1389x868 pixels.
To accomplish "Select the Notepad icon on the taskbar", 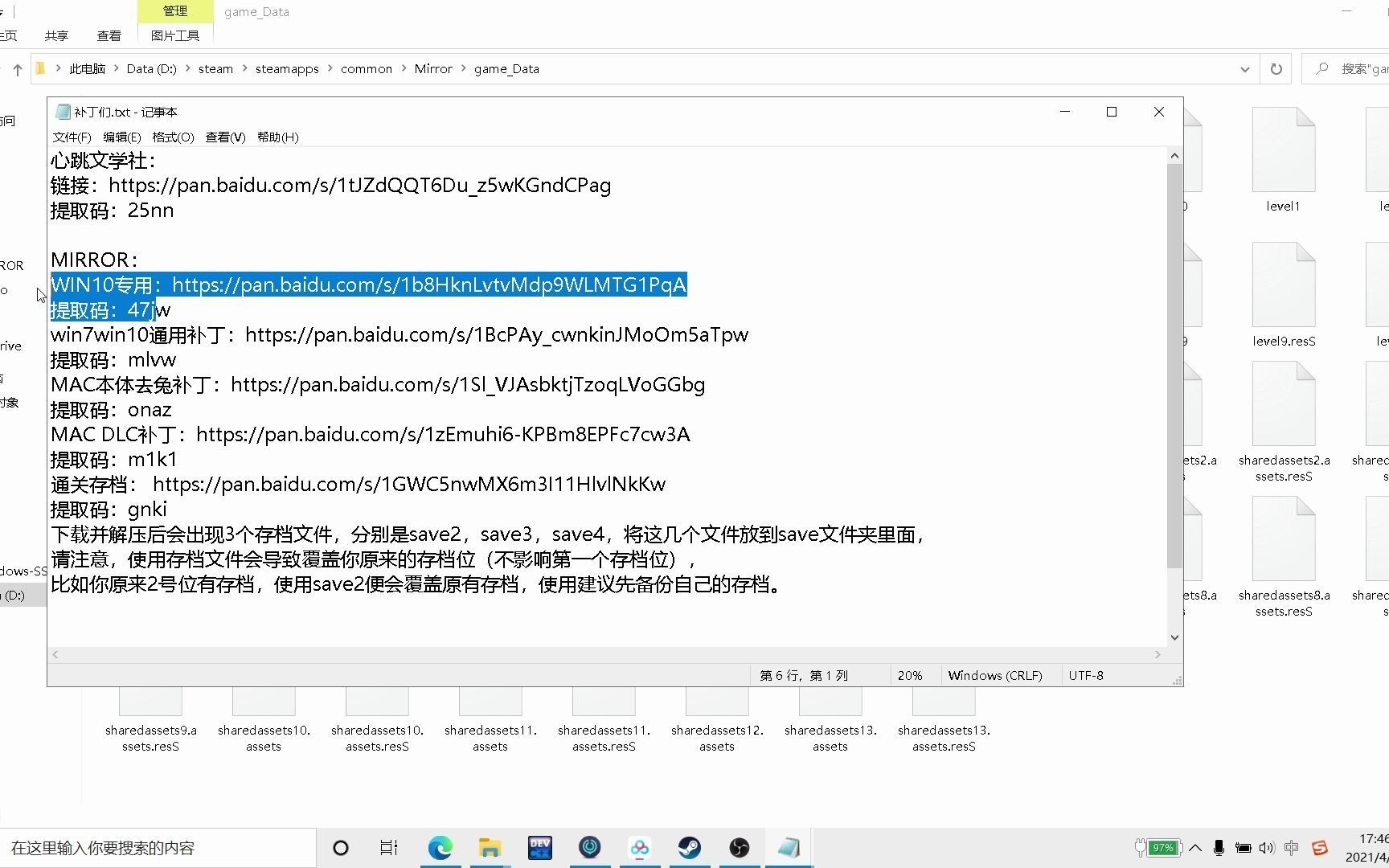I will (x=789, y=848).
